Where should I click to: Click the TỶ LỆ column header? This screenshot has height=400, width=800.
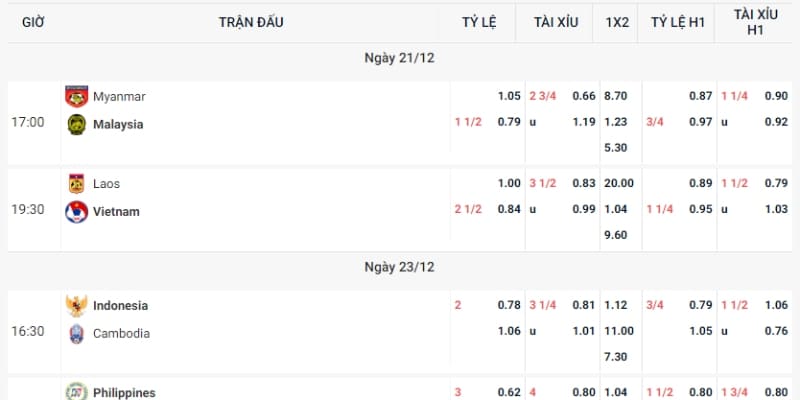pyautogui.click(x=479, y=22)
